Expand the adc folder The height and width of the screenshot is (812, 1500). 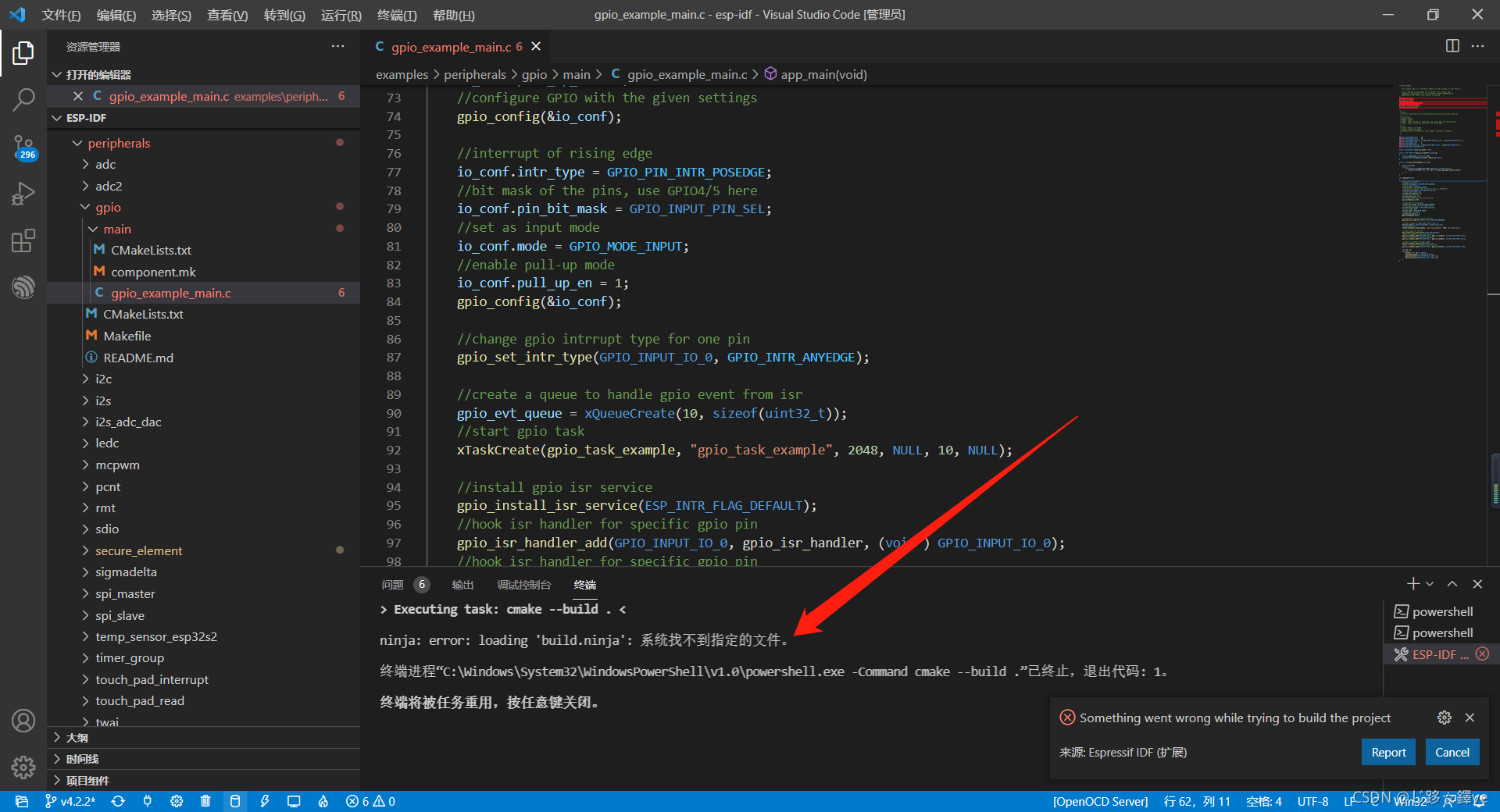click(x=105, y=164)
